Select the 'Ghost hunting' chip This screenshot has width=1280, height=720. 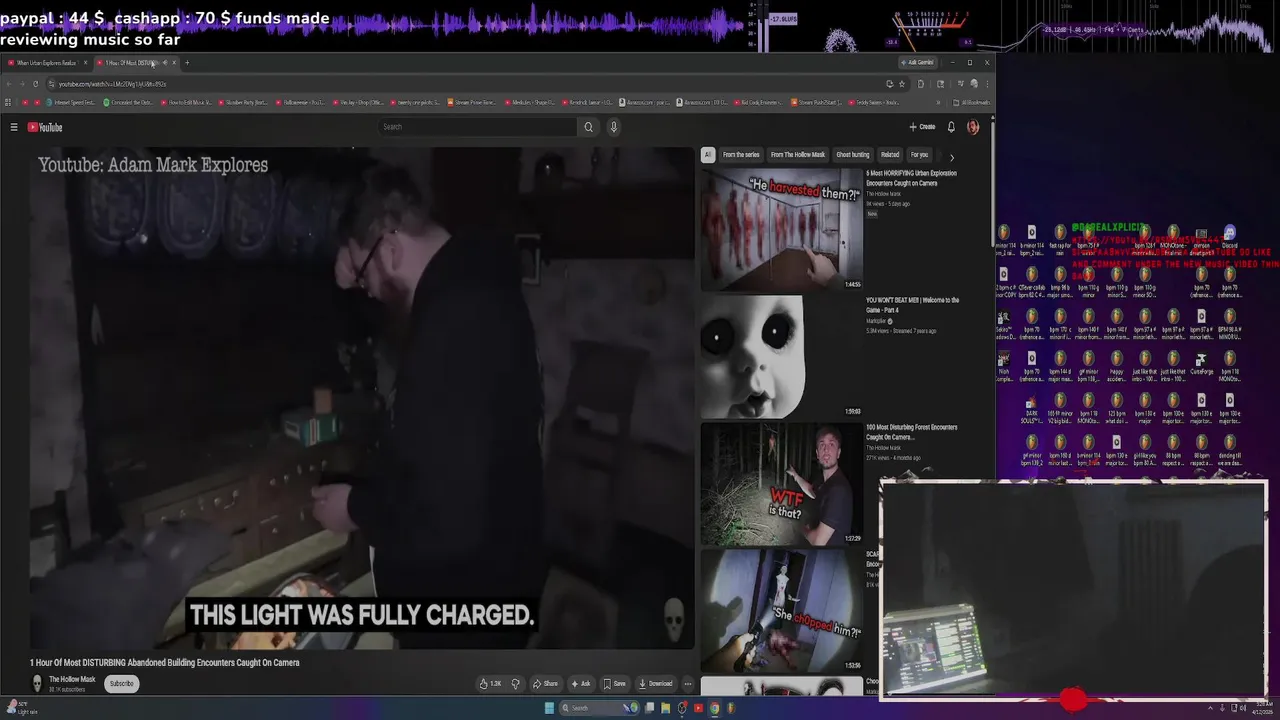click(853, 155)
